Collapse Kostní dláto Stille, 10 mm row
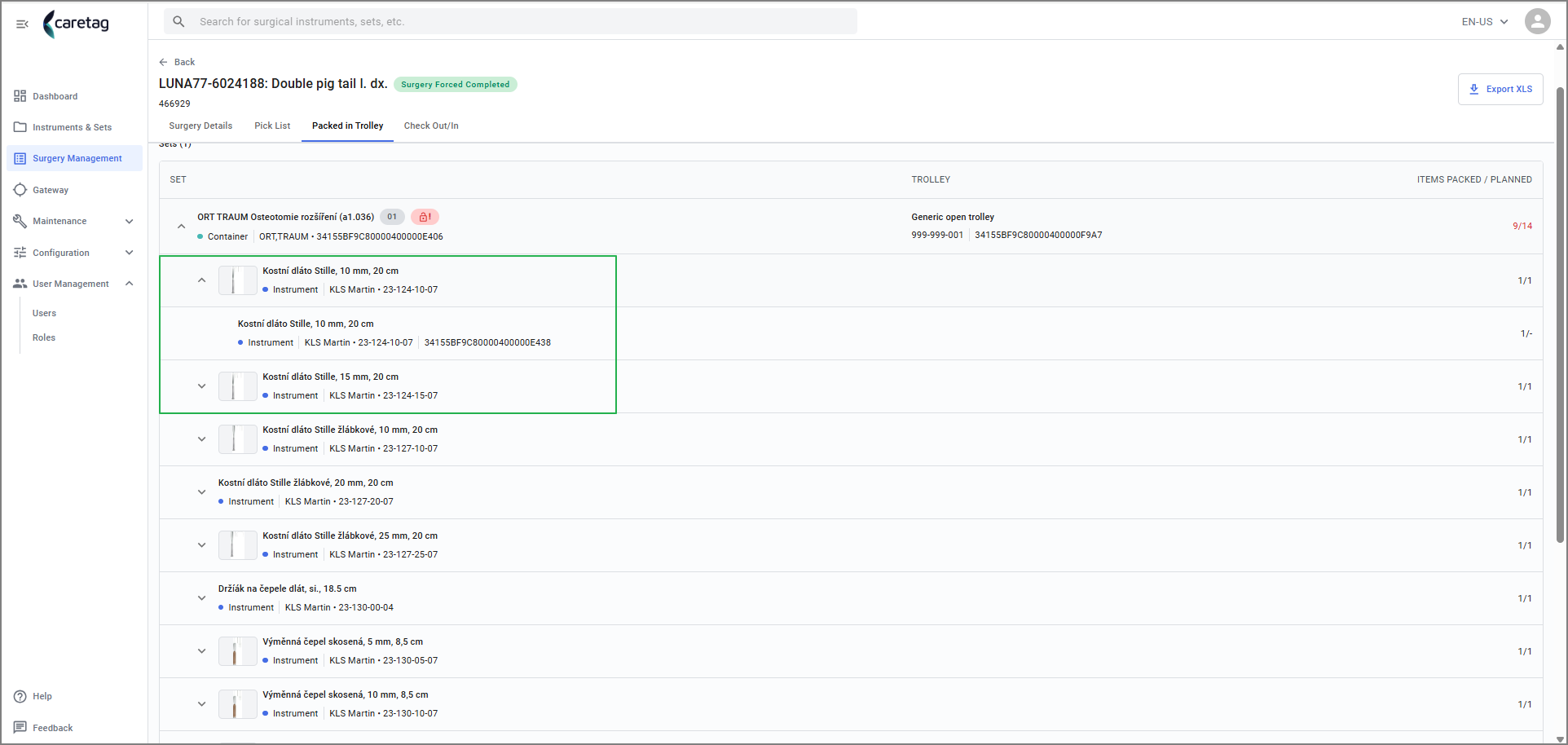 tap(202, 280)
